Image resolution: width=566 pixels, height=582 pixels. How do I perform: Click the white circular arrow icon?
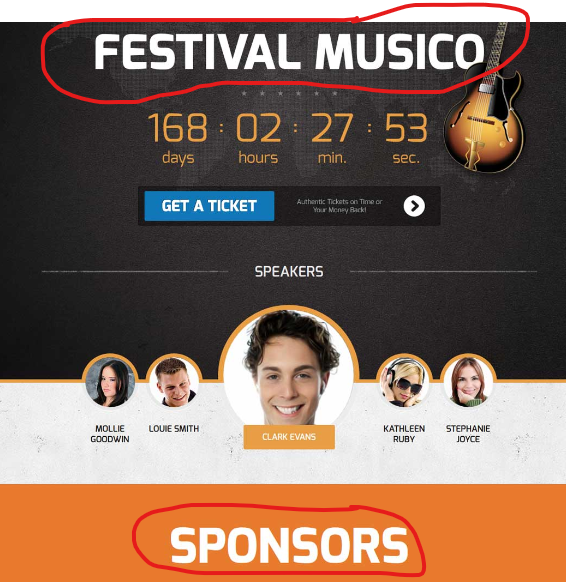(414, 206)
